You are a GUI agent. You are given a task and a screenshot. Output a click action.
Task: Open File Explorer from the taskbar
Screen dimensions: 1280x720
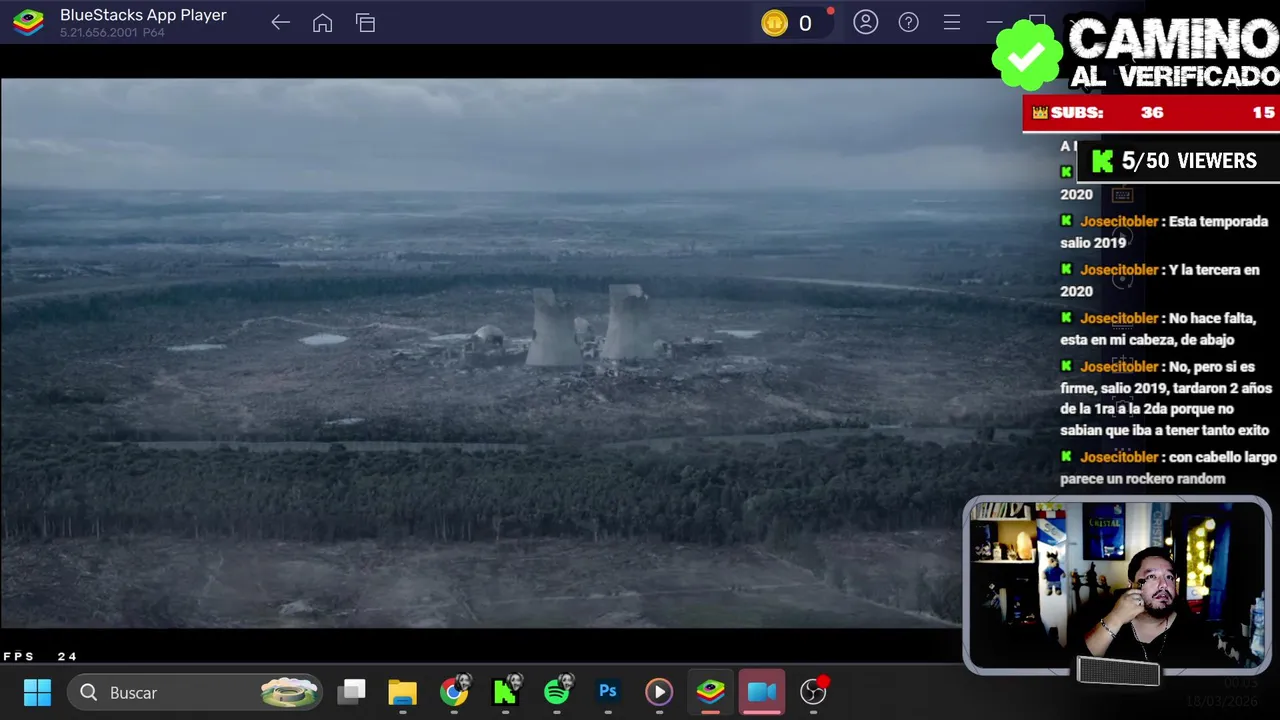402,692
